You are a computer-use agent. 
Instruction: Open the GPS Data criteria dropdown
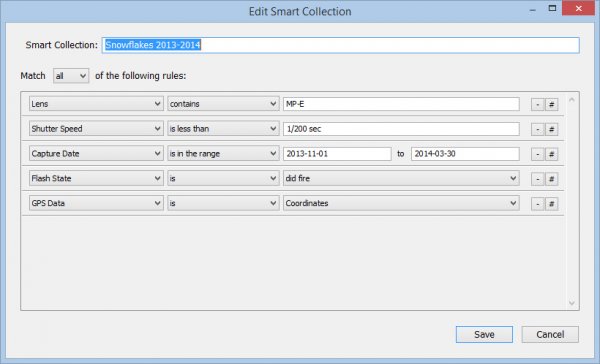tap(96, 203)
